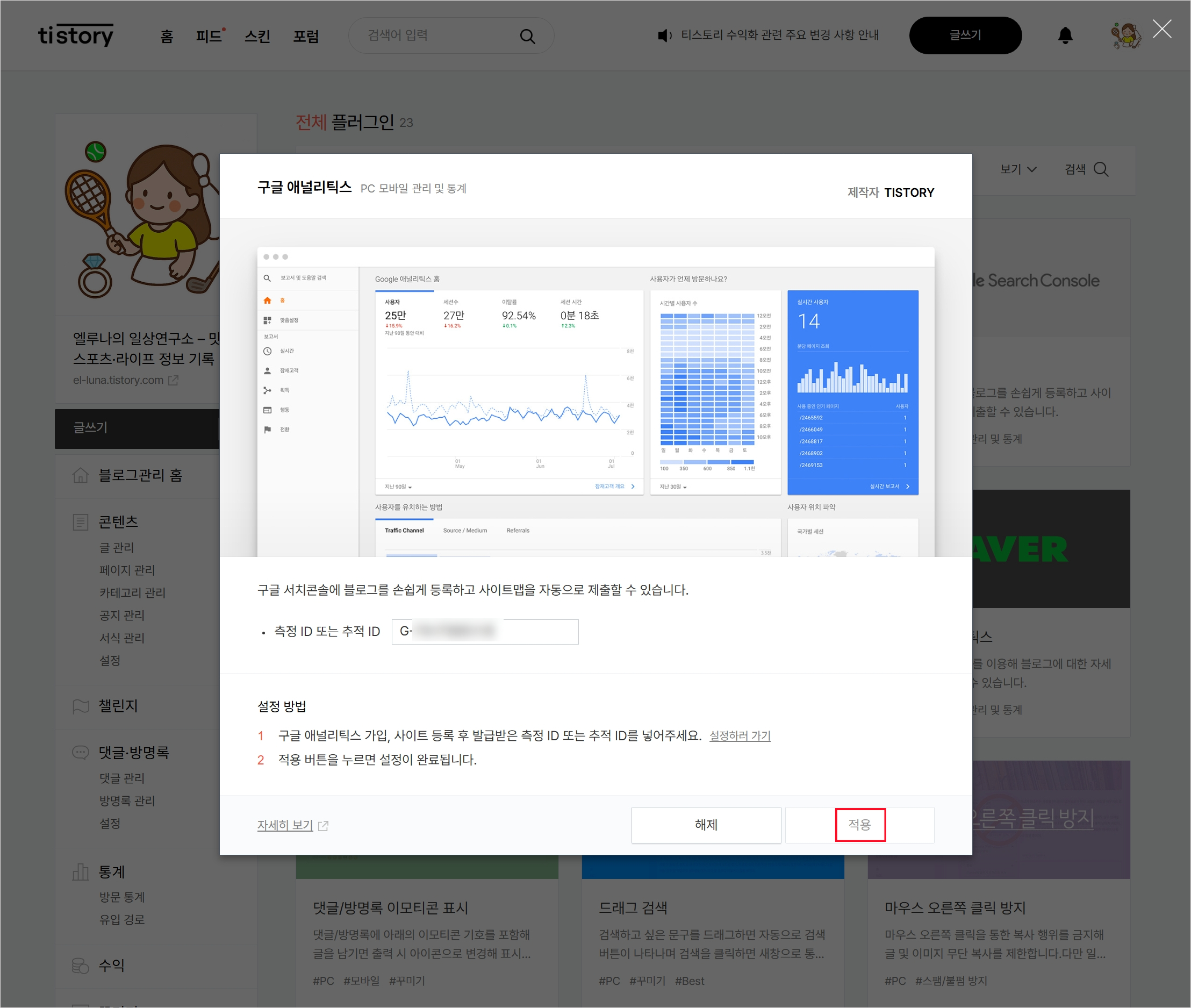Open notifications bell icon
1191x1008 pixels.
point(1065,35)
